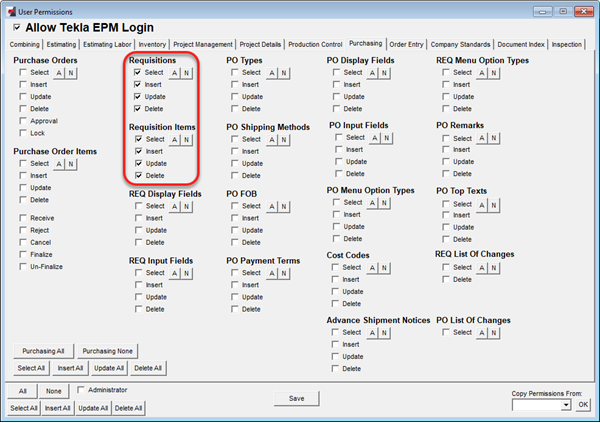Enable the Receive checkbox under Purchase Order Items
This screenshot has width=600, height=423.
23,218
